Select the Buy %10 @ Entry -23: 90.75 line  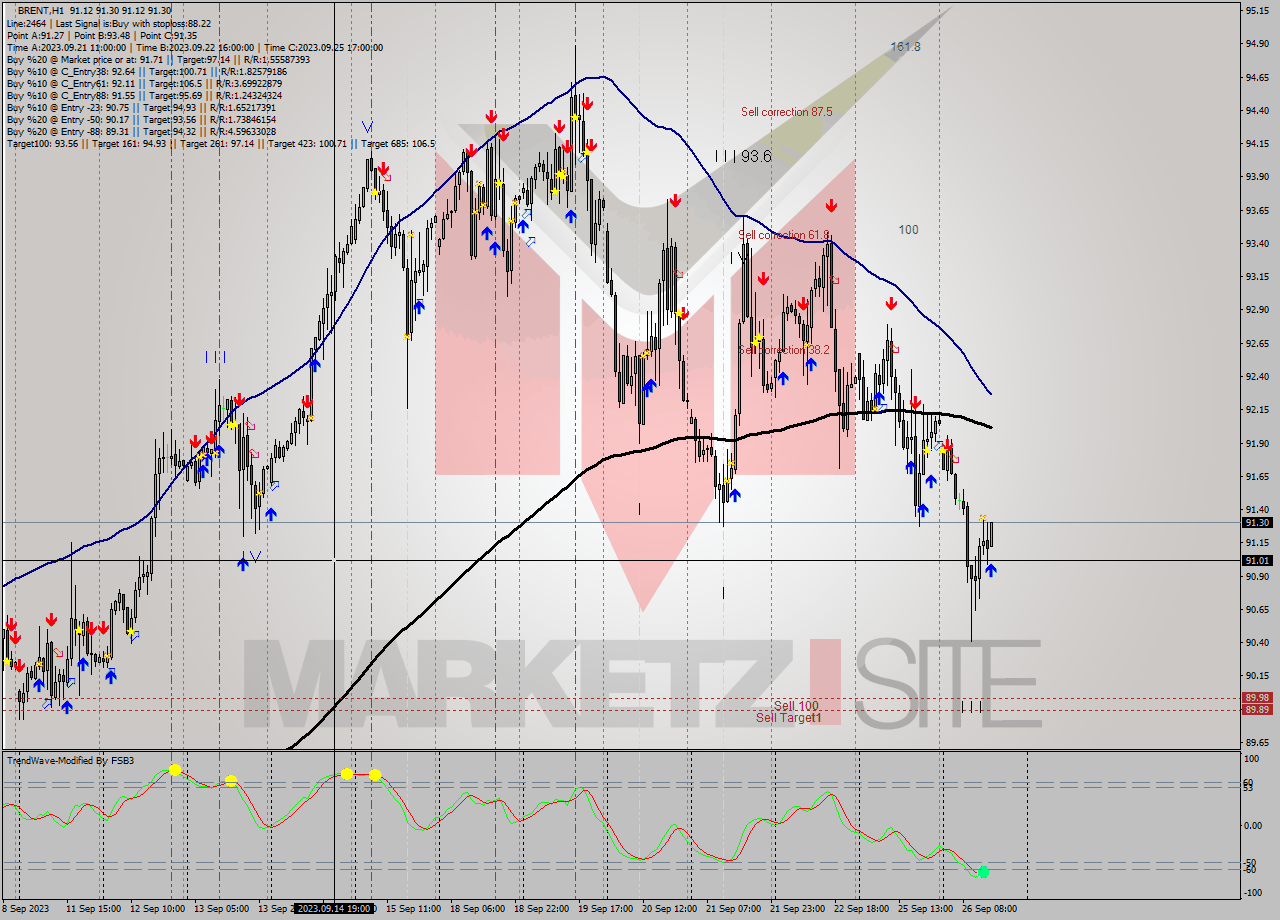pos(141,107)
